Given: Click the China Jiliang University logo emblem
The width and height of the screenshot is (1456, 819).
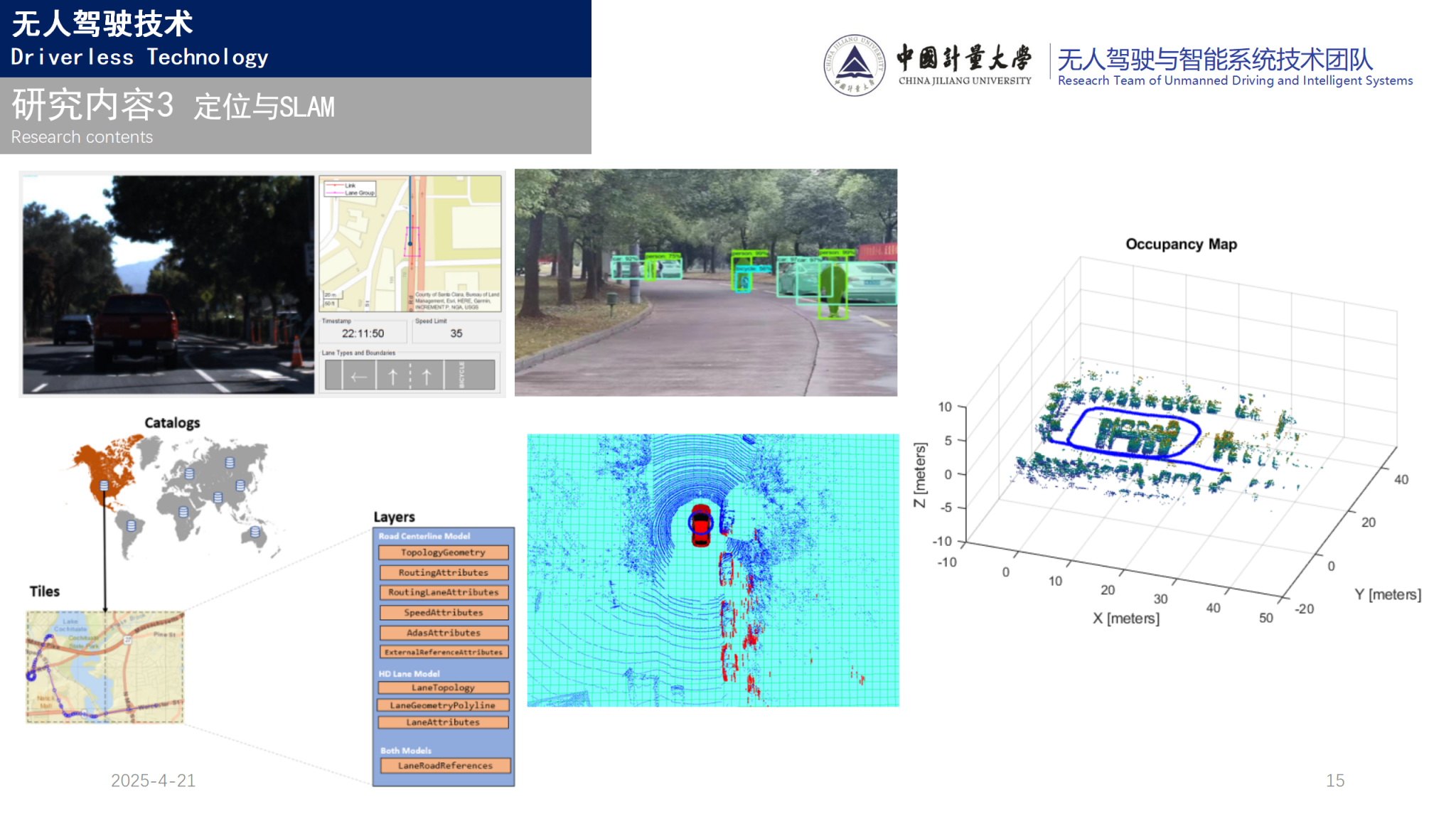Looking at the screenshot, I should point(854,65).
